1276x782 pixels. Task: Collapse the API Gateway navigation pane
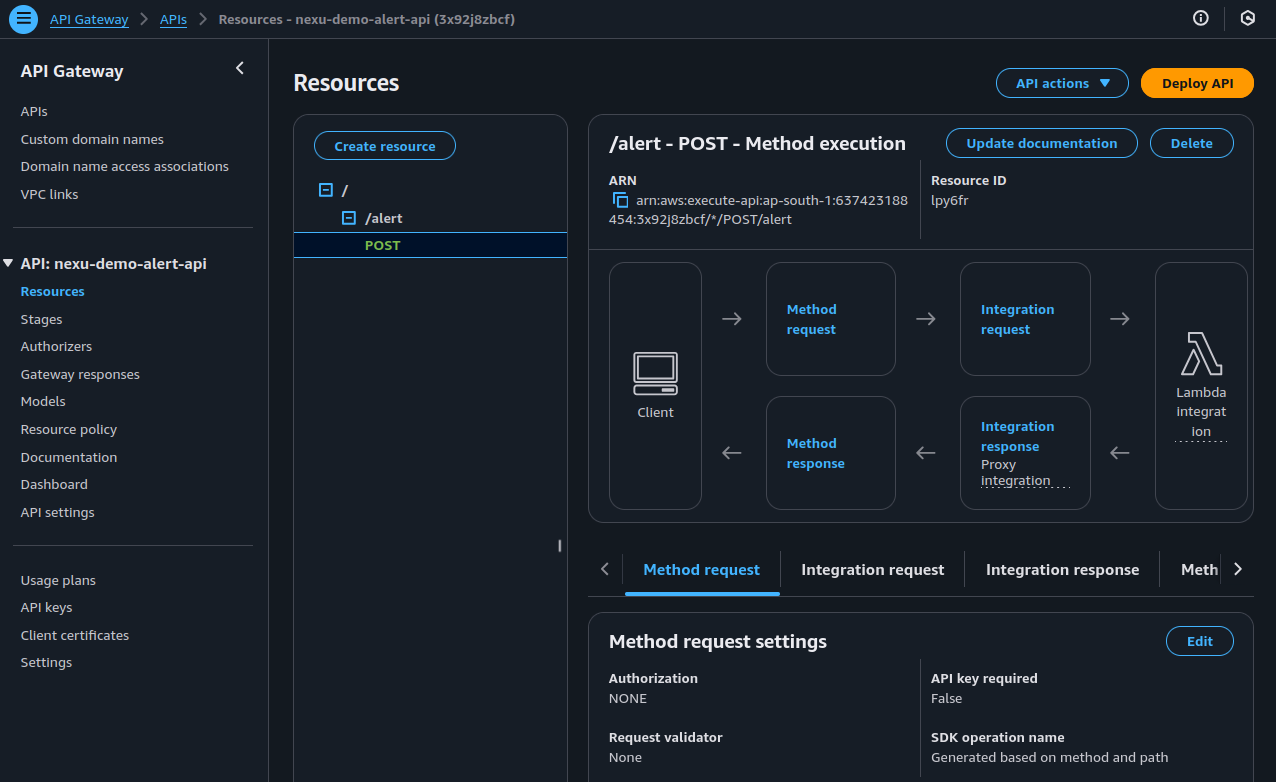click(x=239, y=68)
